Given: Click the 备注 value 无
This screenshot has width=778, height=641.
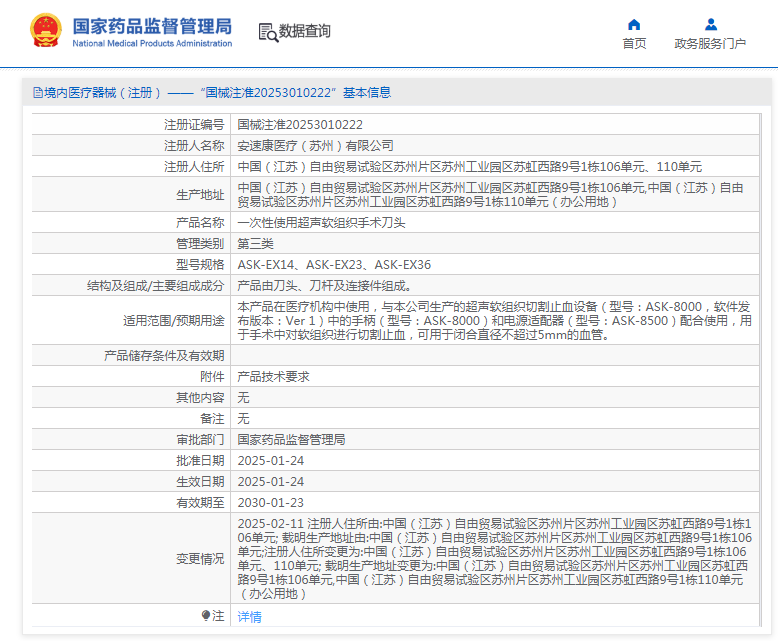Looking at the screenshot, I should tap(243, 418).
